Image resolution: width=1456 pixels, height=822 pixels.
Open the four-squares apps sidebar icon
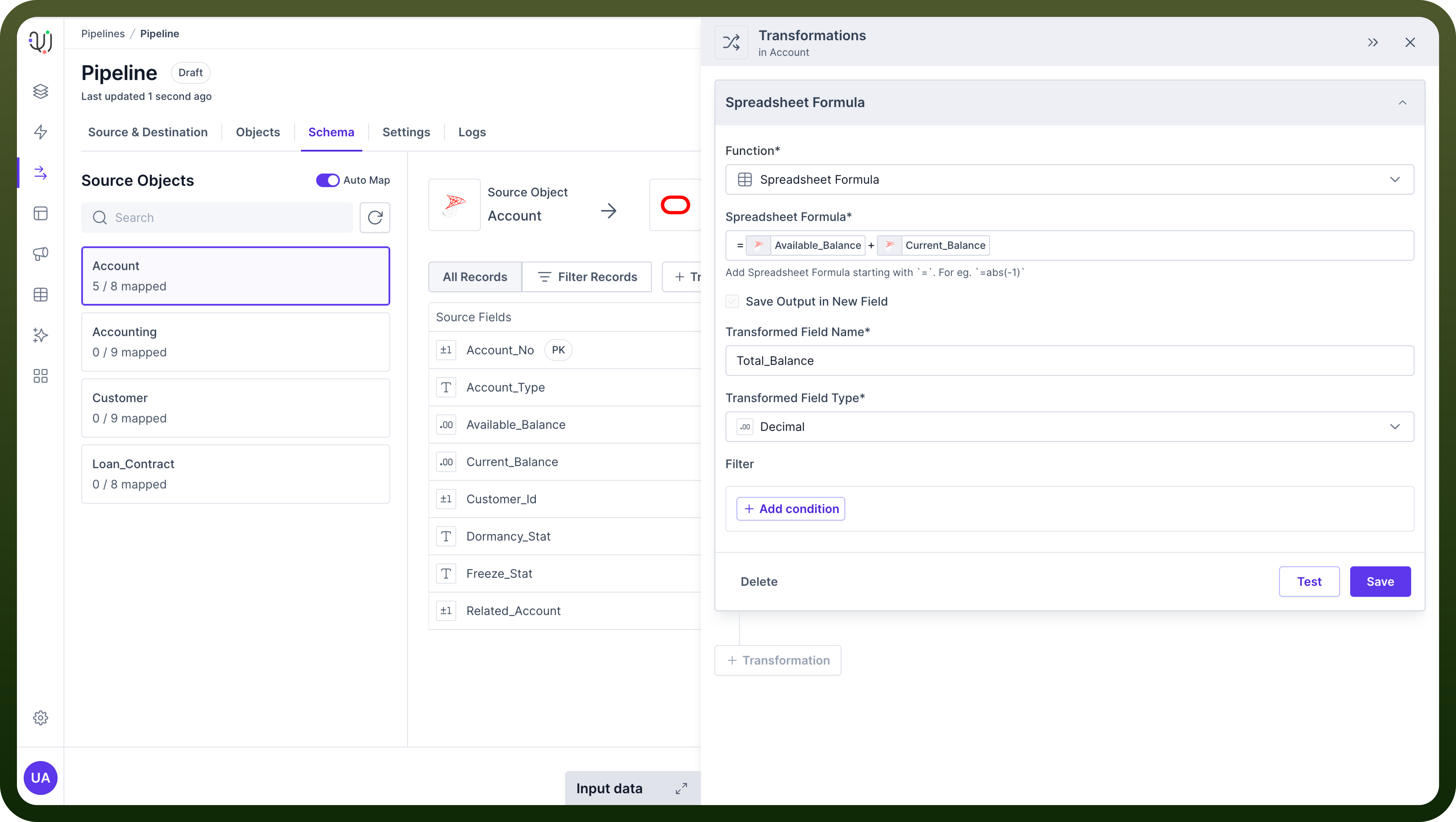click(40, 376)
